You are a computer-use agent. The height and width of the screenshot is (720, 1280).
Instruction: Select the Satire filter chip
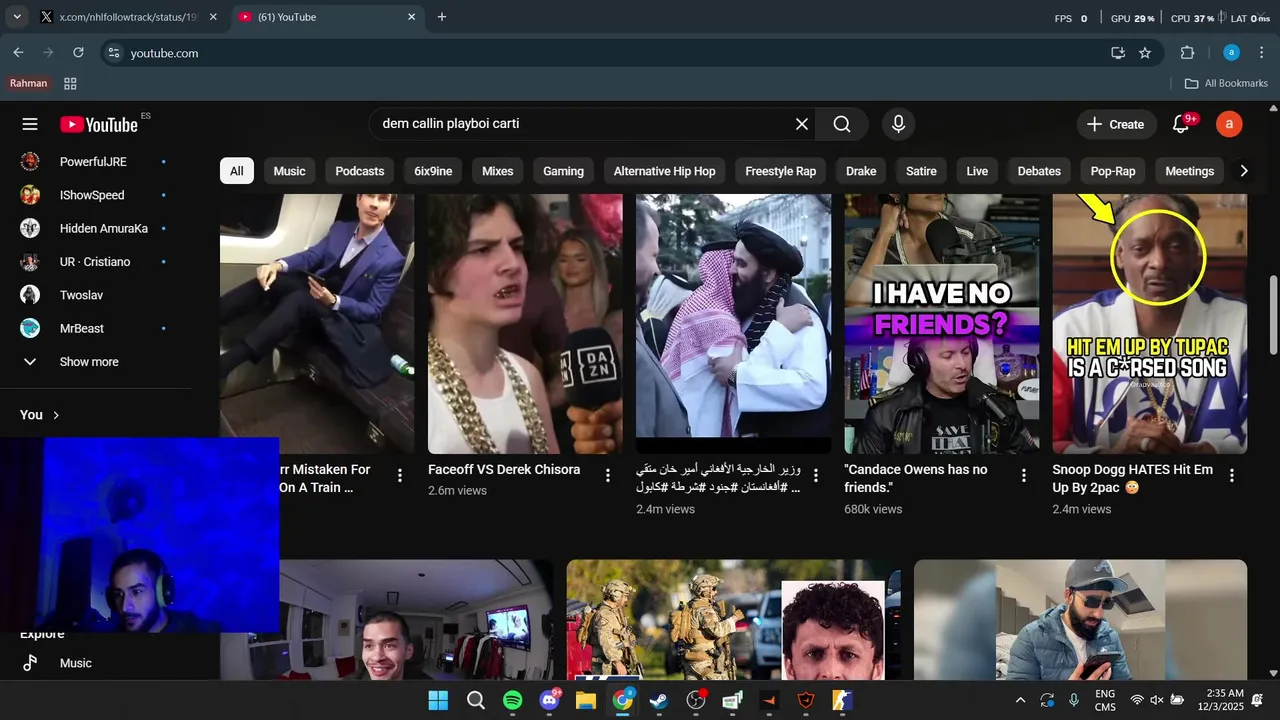(921, 171)
